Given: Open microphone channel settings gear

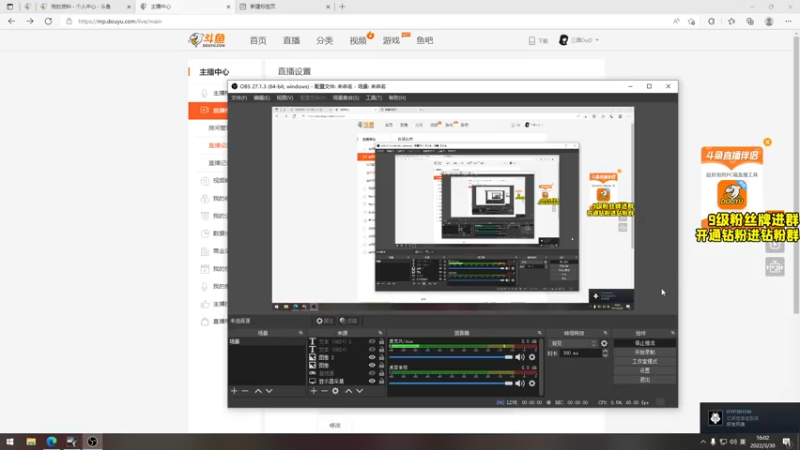Looking at the screenshot, I should tap(532, 357).
